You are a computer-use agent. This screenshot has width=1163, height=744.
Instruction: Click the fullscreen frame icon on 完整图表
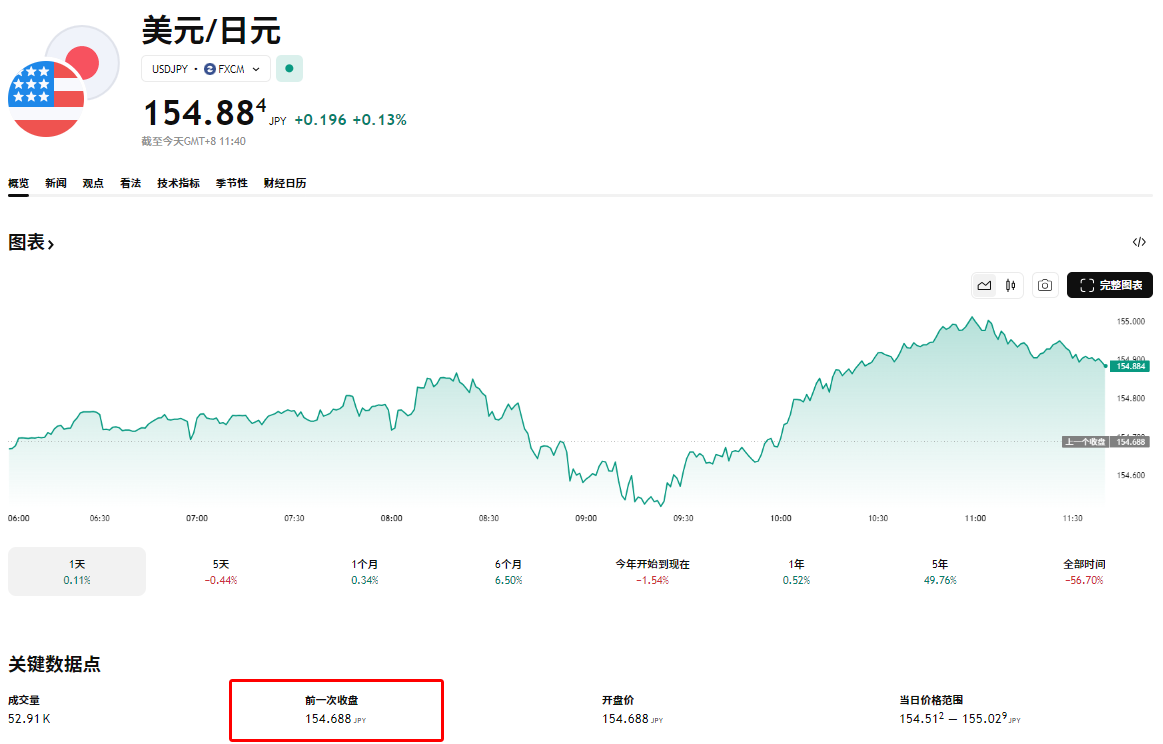(1088, 285)
